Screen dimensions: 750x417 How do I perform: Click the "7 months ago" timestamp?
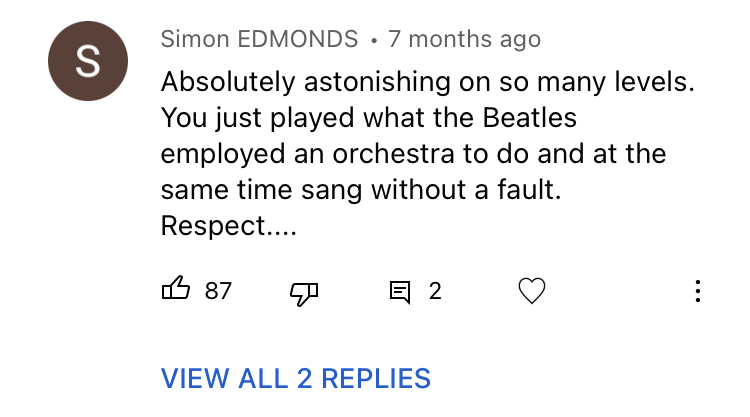pyautogui.click(x=464, y=40)
